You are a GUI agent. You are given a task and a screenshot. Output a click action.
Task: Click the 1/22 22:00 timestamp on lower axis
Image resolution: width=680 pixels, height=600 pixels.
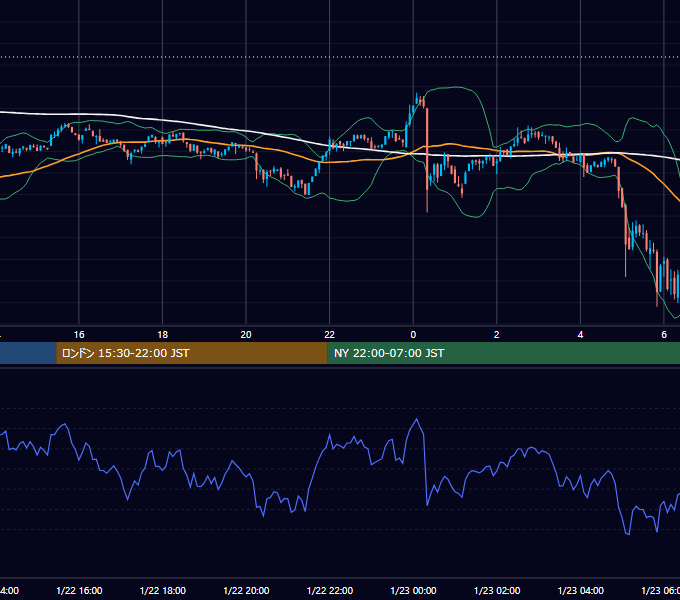(x=330, y=590)
